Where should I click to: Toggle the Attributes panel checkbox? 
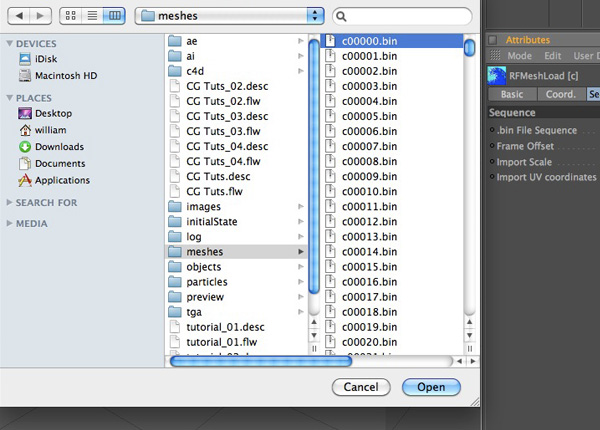tap(493, 40)
